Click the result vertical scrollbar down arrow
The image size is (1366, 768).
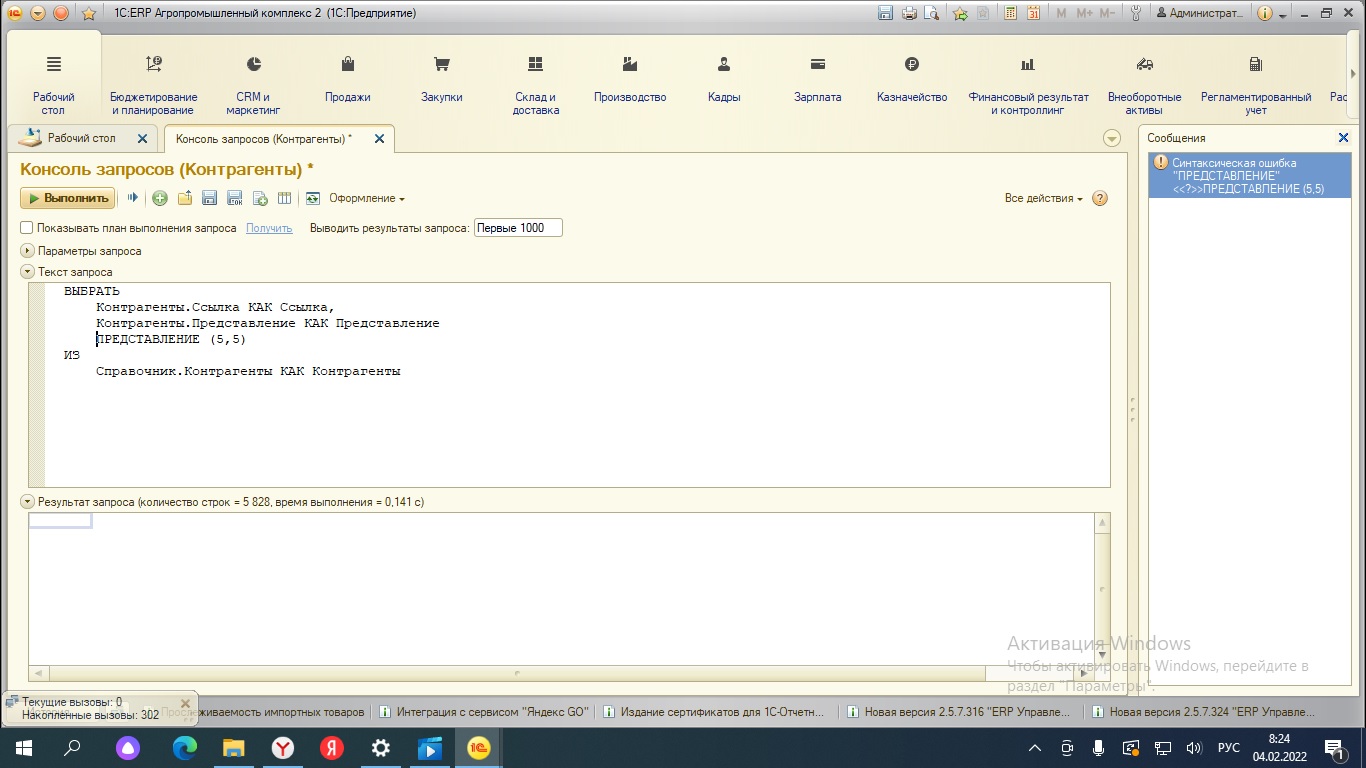(x=1102, y=654)
